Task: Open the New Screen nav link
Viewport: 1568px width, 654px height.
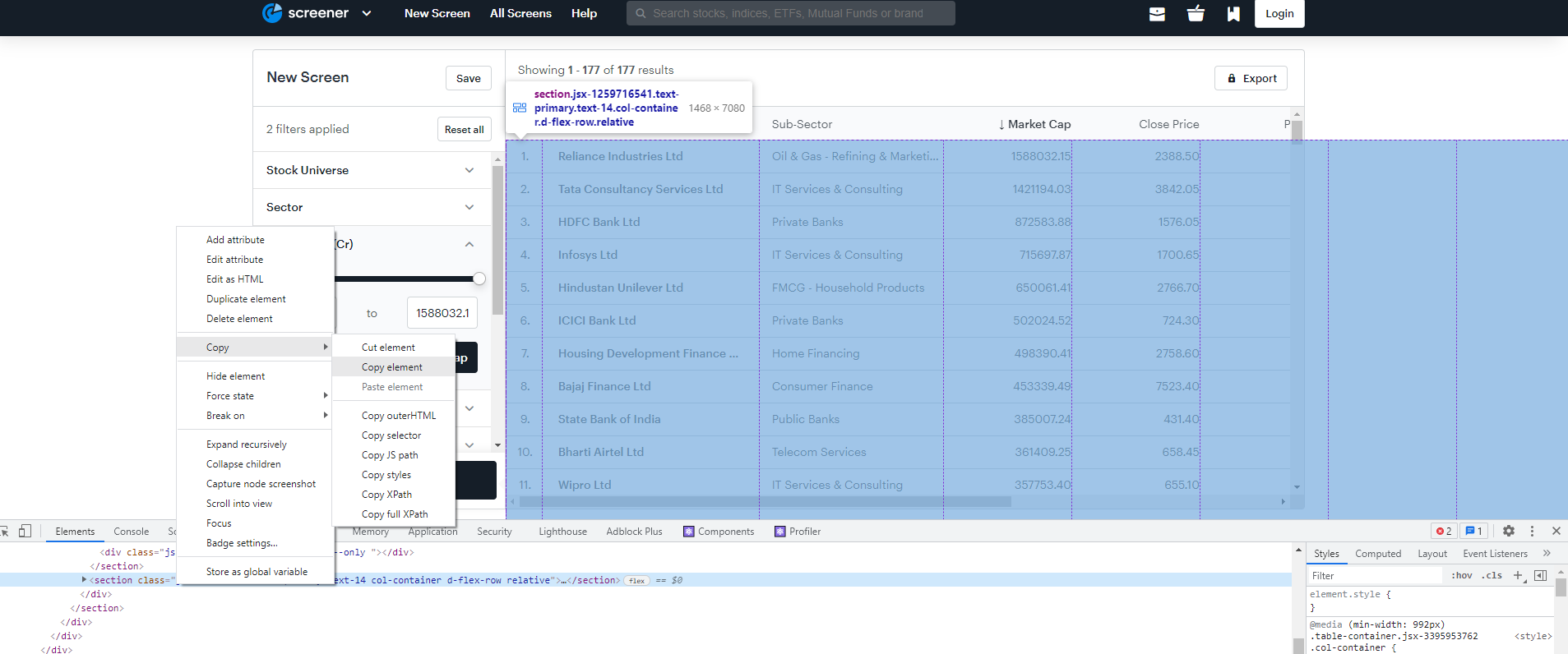Action: point(437,13)
